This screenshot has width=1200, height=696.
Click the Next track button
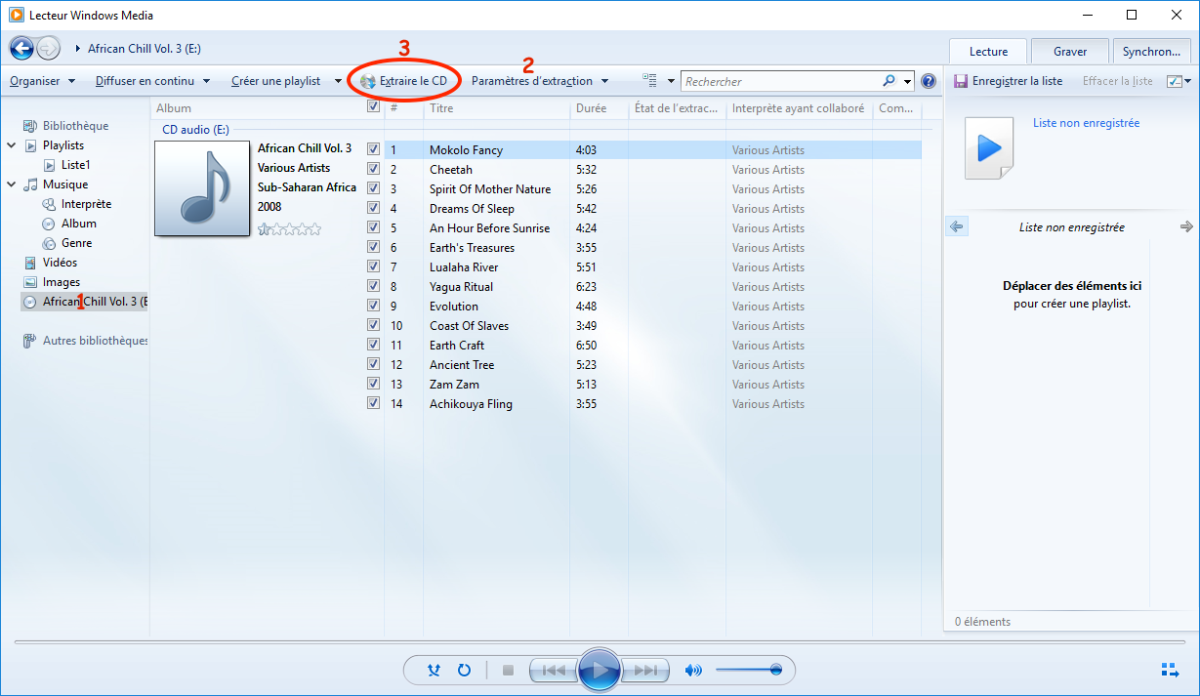645,670
